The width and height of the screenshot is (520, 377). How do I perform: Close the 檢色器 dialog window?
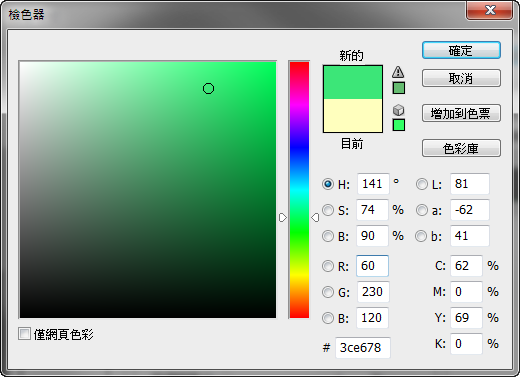(490, 10)
